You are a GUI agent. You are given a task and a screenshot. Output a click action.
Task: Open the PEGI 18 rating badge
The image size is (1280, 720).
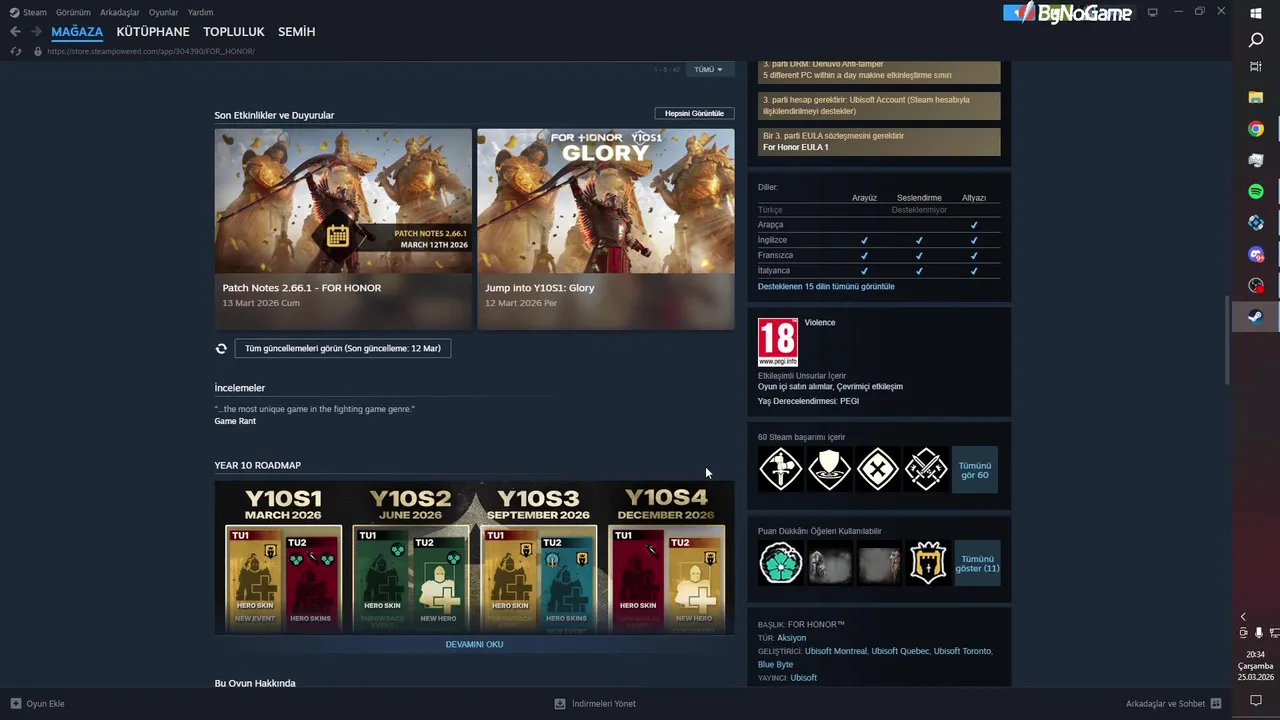(778, 342)
